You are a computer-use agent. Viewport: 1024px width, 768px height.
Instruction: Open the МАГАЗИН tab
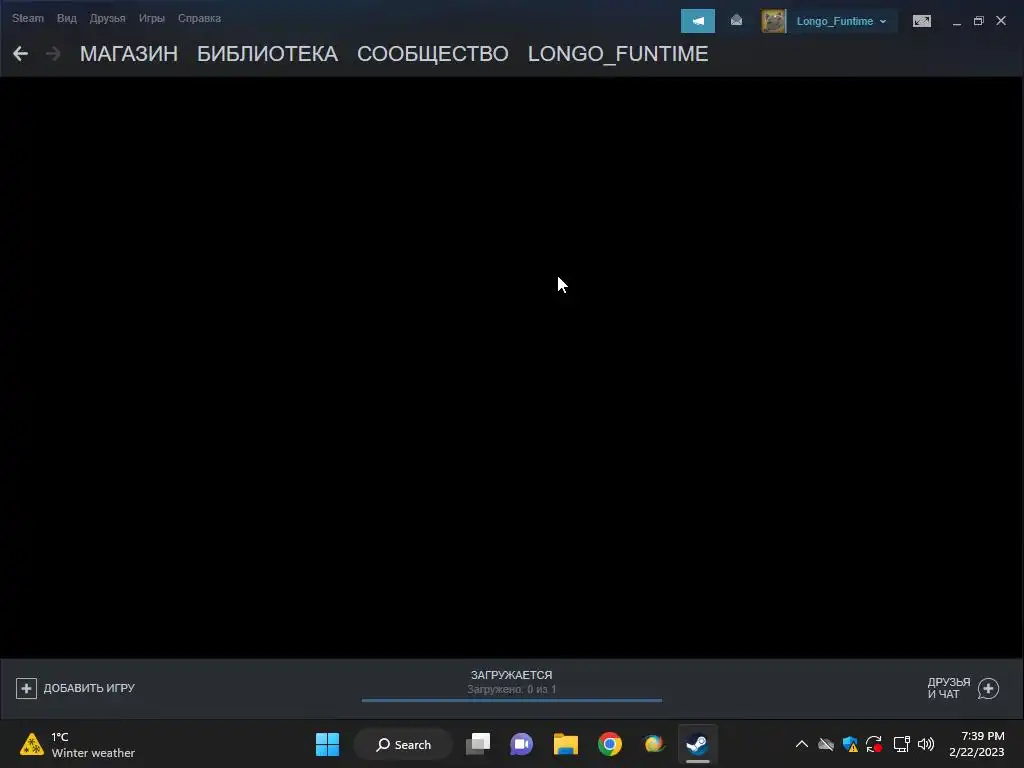(129, 54)
